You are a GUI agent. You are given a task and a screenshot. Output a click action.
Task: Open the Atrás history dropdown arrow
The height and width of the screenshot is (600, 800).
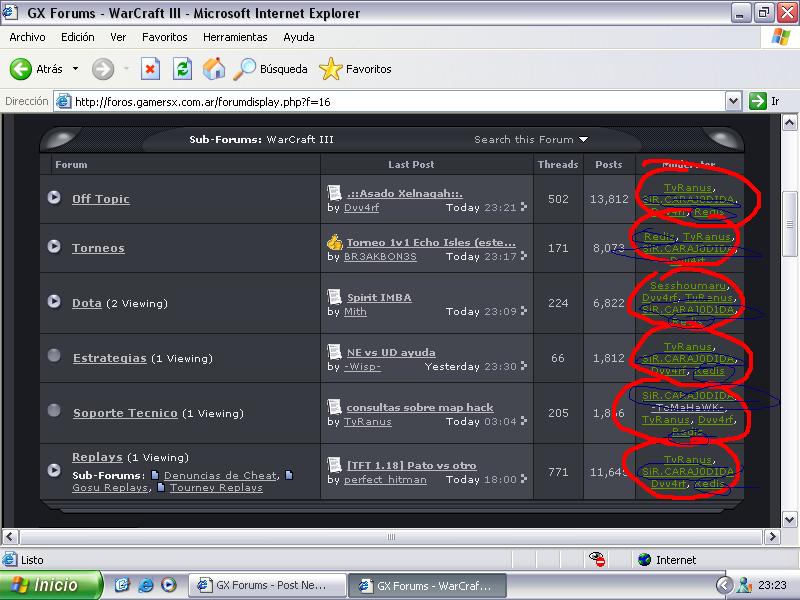click(x=76, y=69)
